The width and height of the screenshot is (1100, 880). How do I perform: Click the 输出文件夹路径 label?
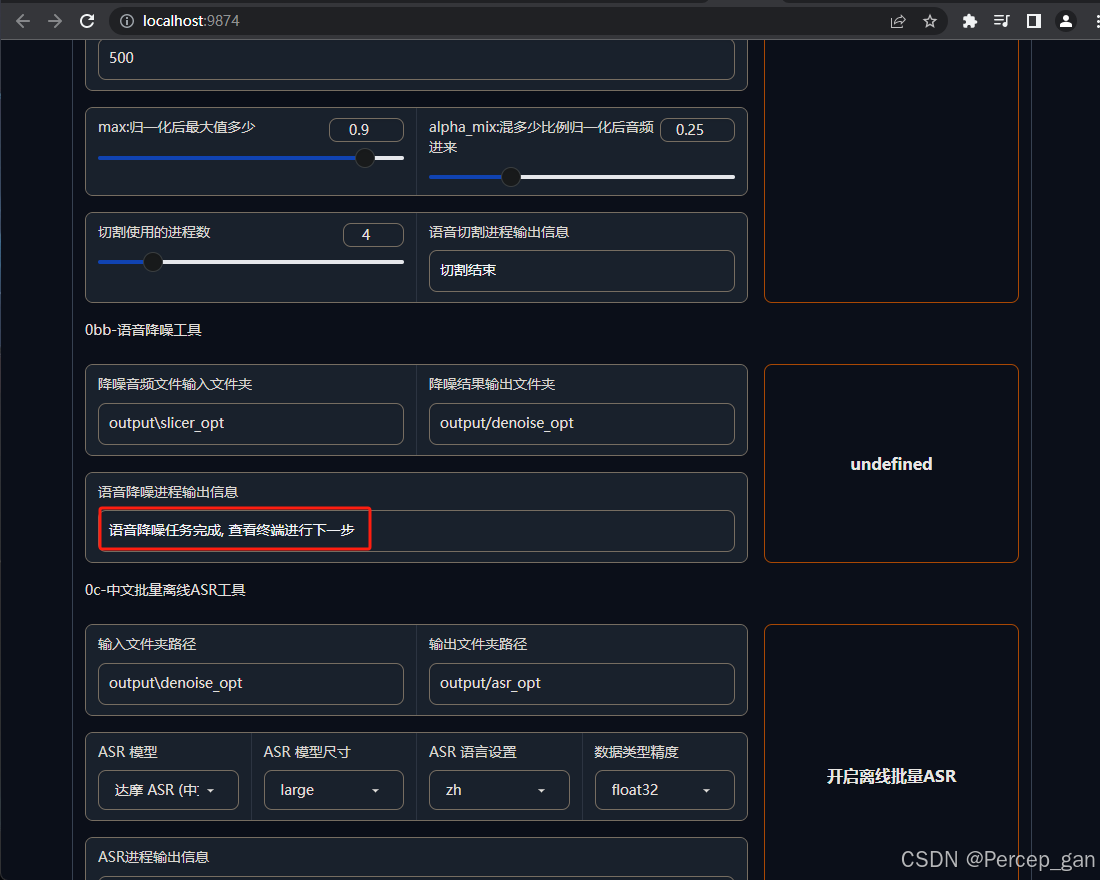(x=478, y=644)
